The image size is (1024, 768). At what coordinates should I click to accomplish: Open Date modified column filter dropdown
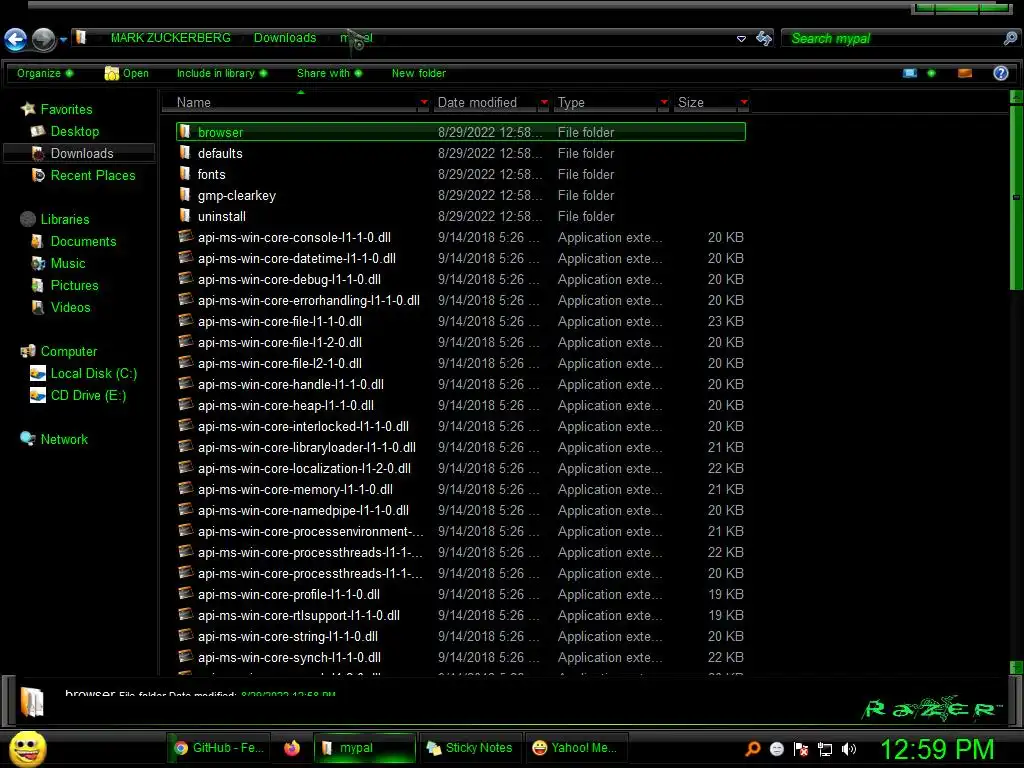pyautogui.click(x=544, y=103)
